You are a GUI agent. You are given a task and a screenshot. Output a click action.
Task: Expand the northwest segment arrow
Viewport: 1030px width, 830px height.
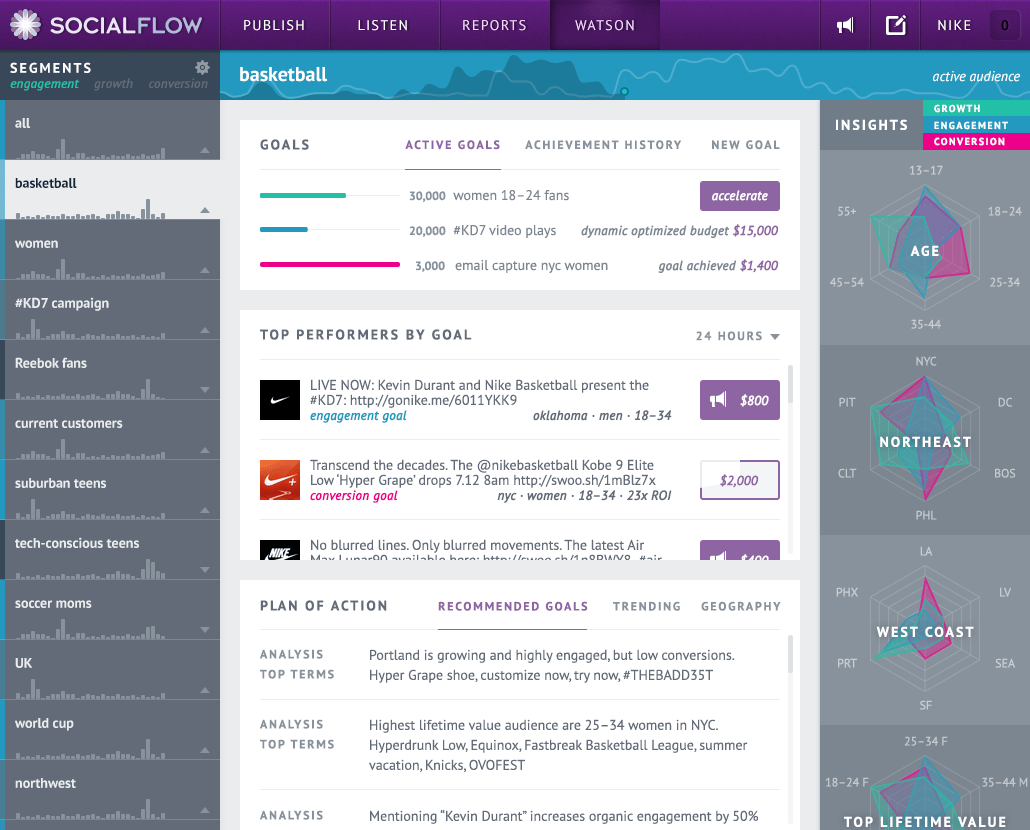coord(205,810)
